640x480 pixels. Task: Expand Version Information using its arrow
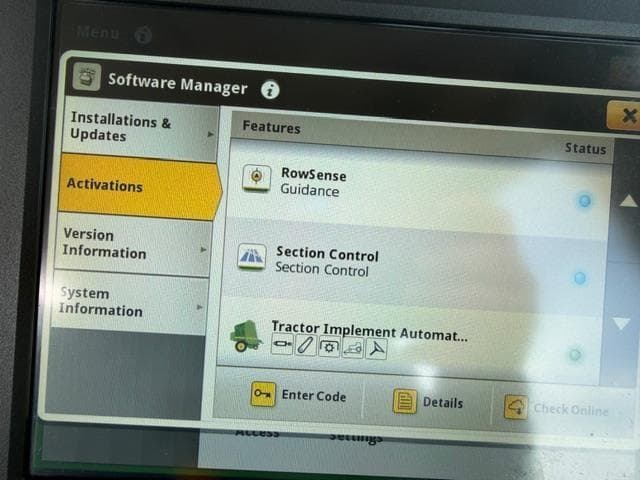[204, 249]
